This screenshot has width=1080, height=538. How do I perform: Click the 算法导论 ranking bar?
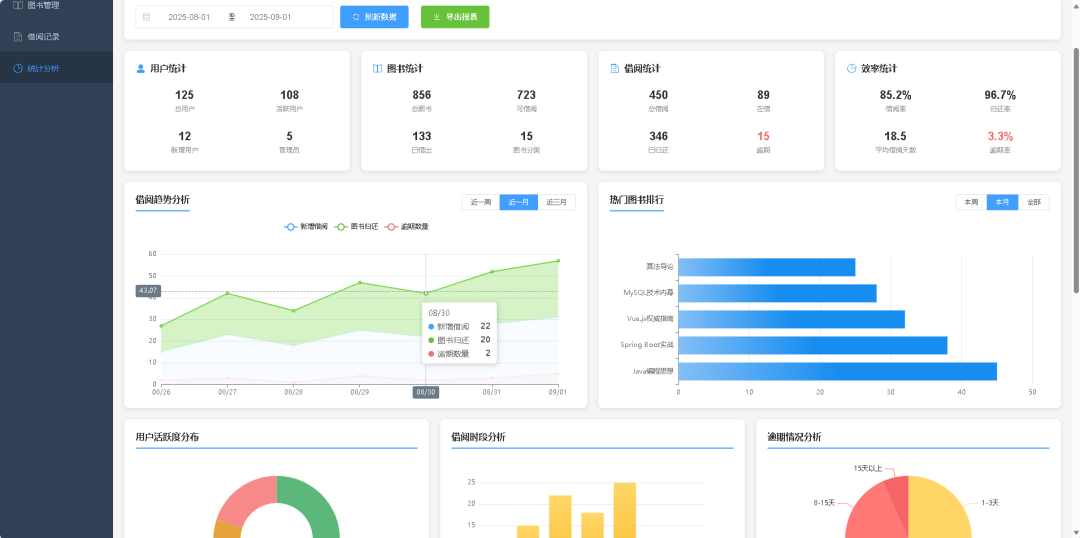(767, 267)
